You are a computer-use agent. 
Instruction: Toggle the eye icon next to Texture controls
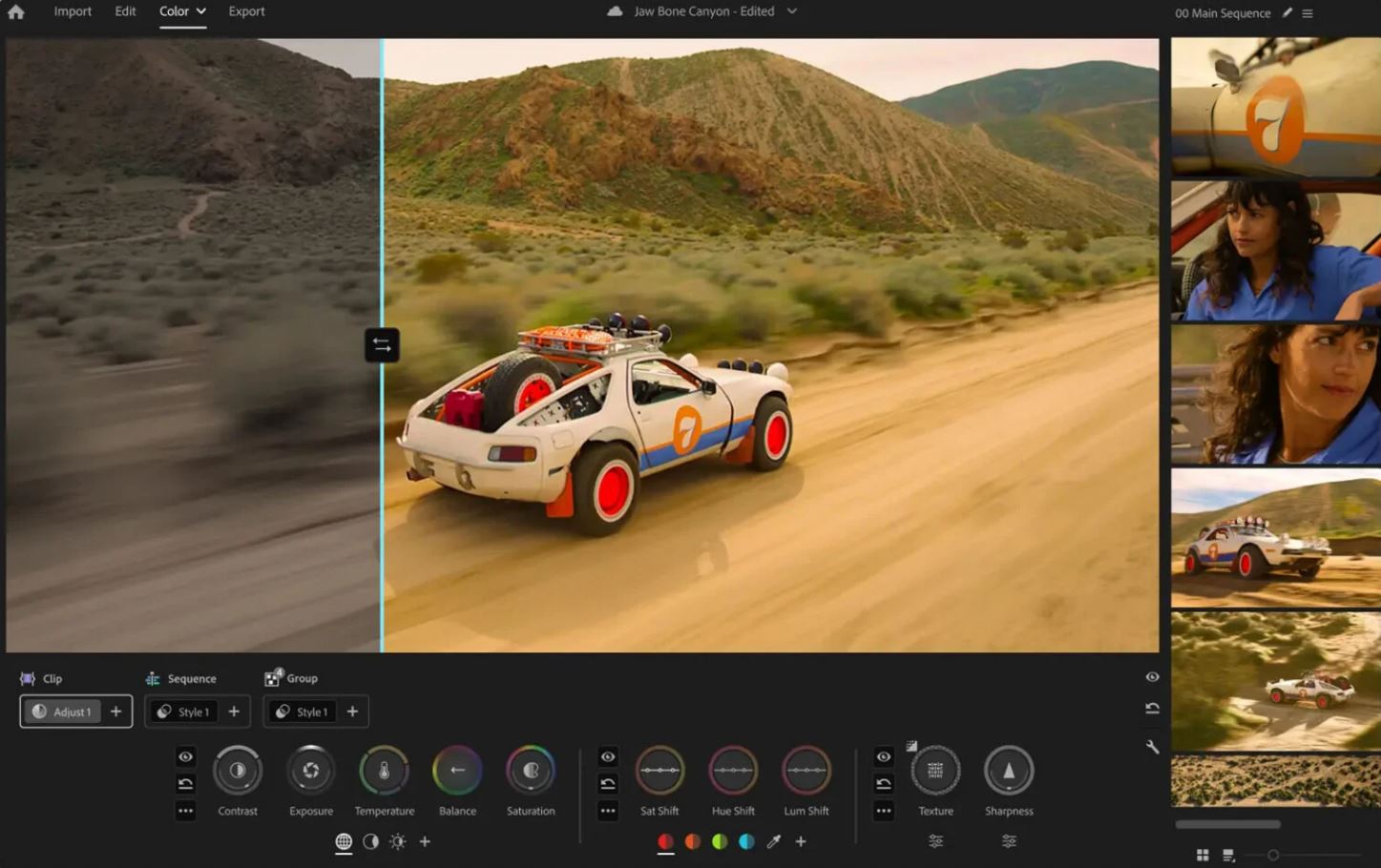[883, 756]
